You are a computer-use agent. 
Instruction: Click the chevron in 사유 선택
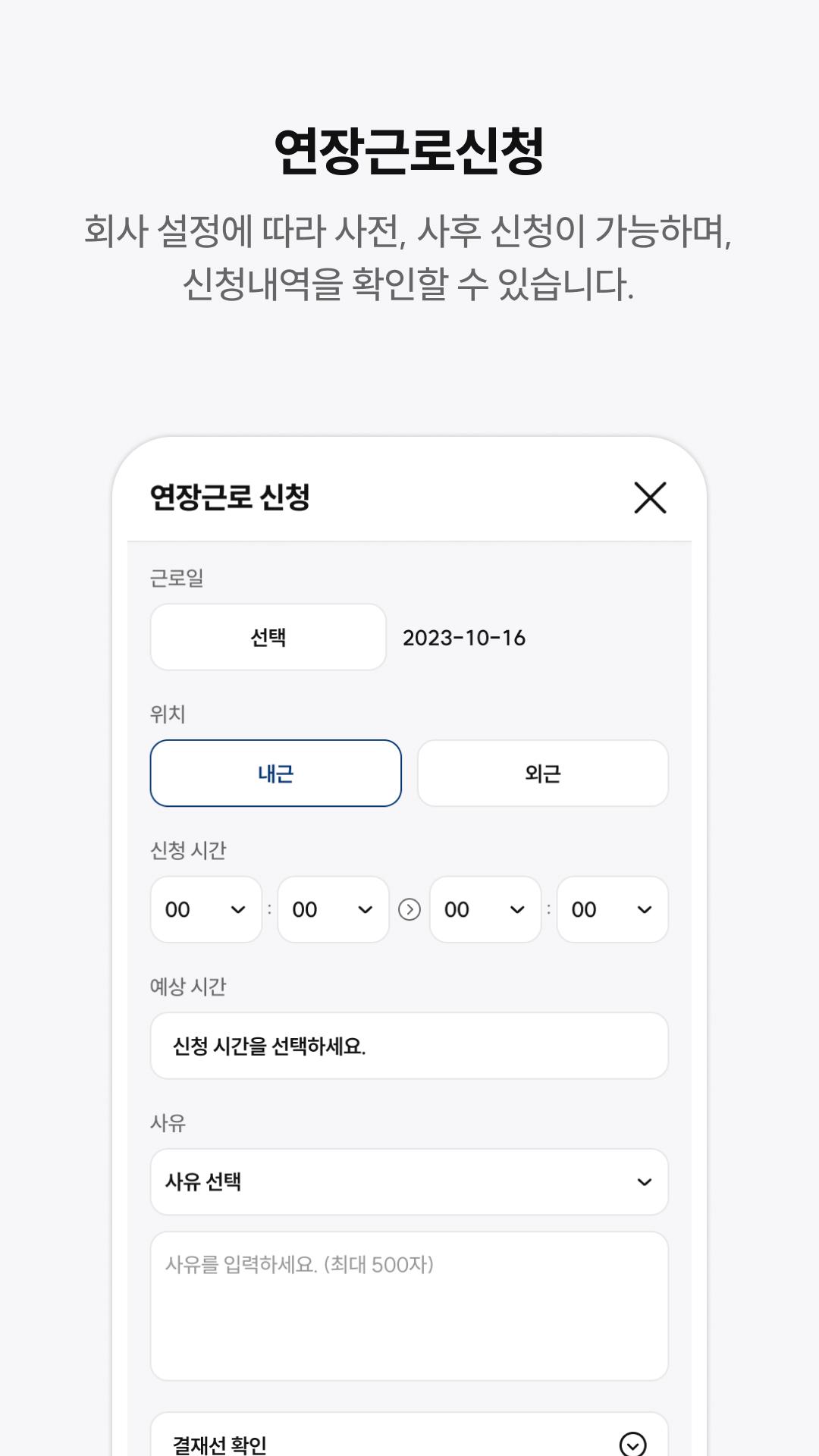(x=645, y=1182)
